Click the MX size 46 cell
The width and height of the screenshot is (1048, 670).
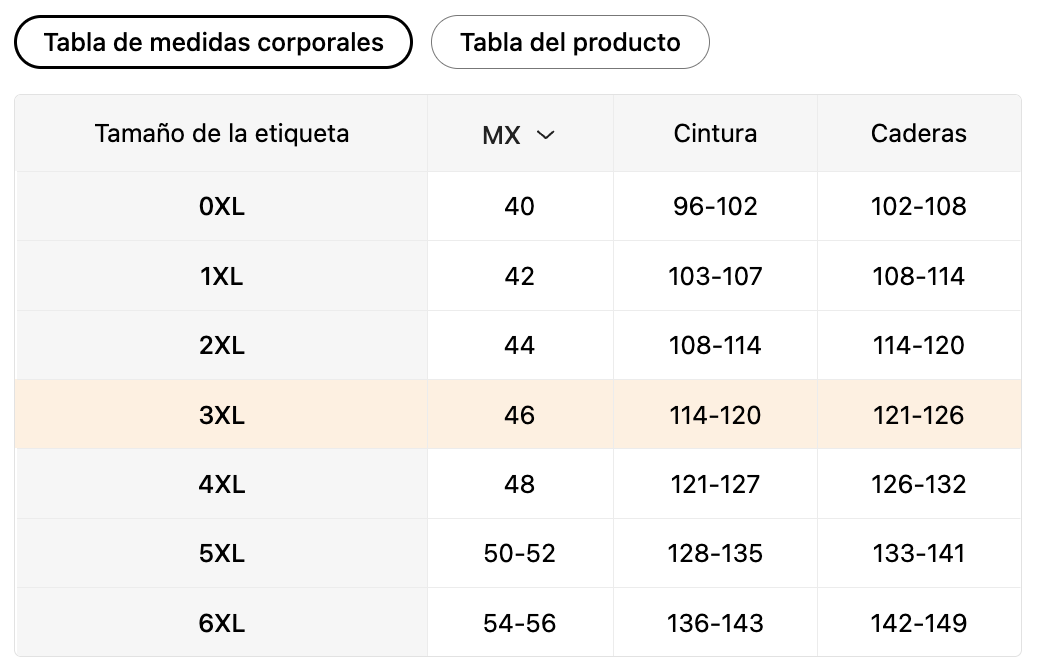(x=520, y=415)
